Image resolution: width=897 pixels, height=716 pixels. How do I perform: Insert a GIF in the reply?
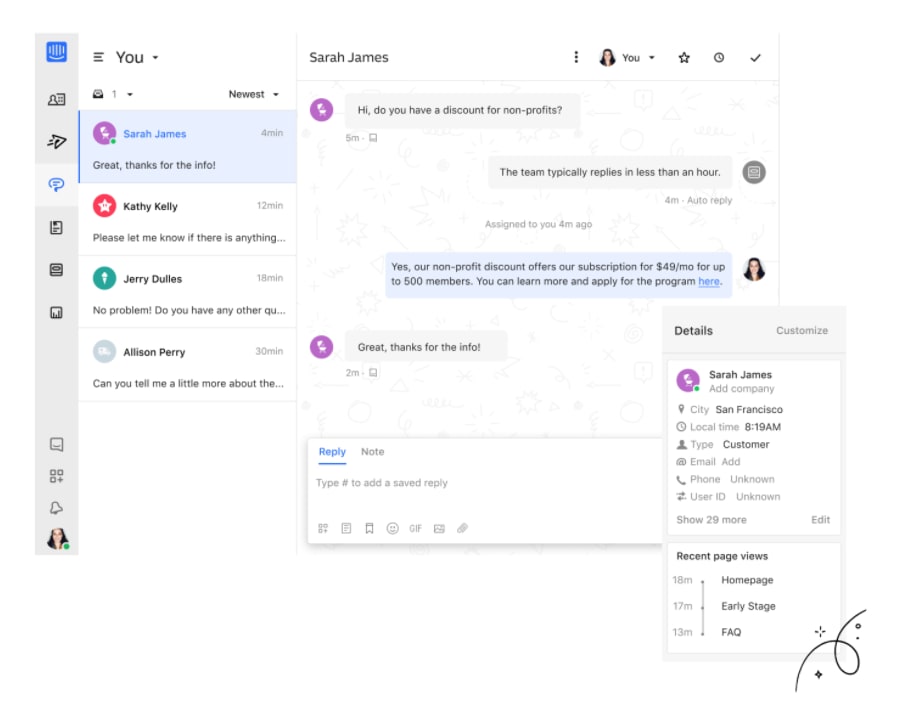pos(415,528)
